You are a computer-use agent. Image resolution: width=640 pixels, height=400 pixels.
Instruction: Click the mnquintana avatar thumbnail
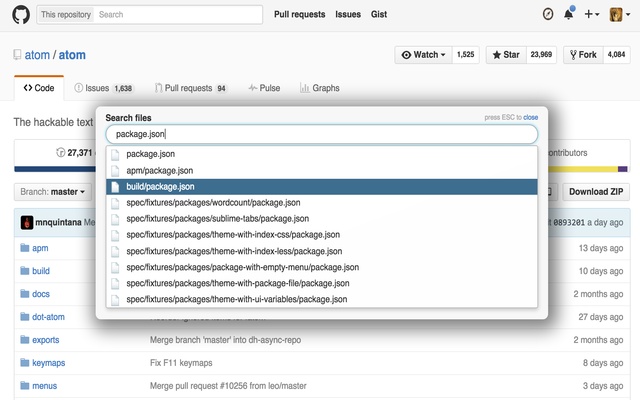(27, 222)
